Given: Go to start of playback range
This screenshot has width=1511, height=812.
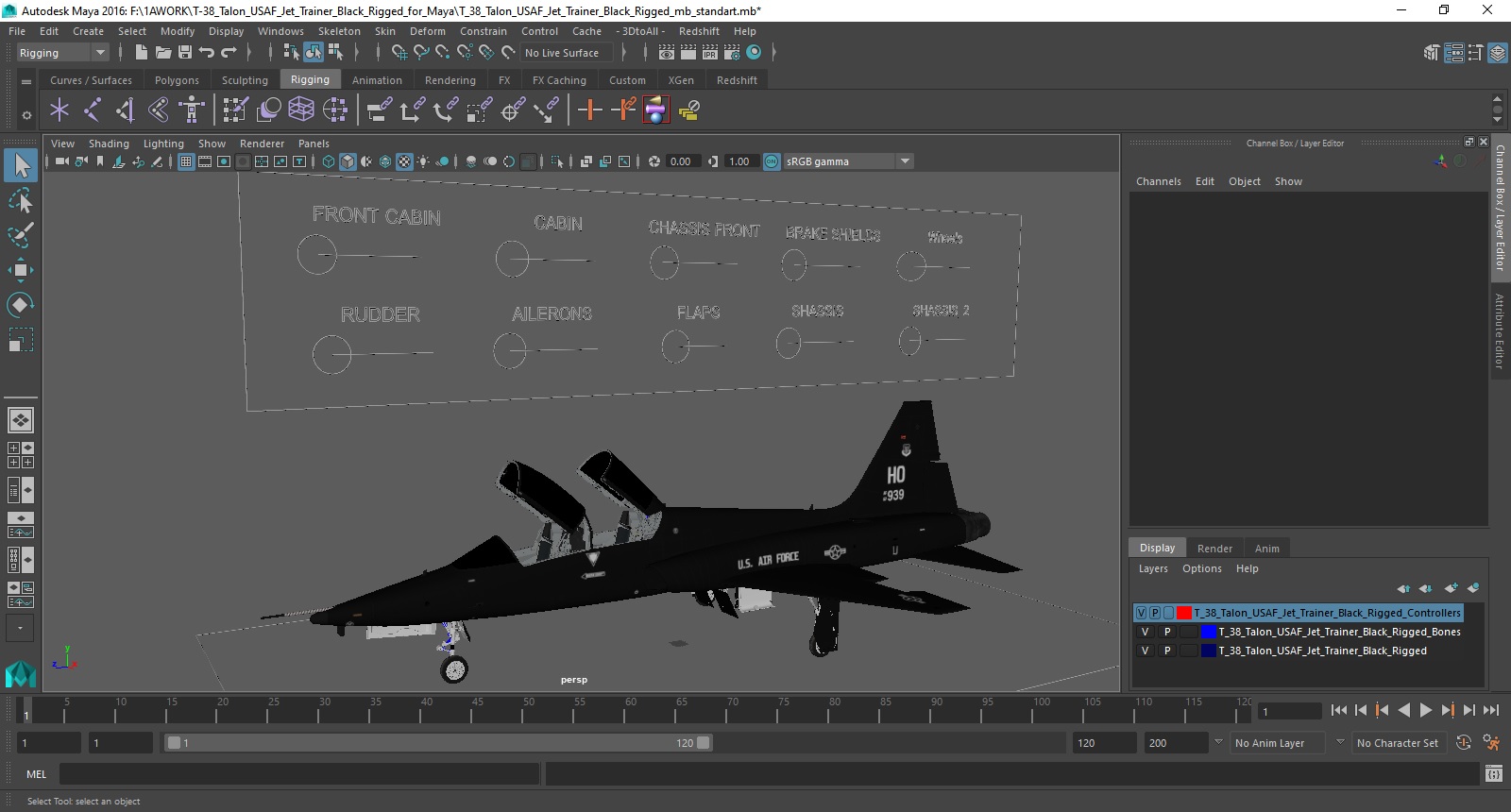Looking at the screenshot, I should tap(1338, 710).
